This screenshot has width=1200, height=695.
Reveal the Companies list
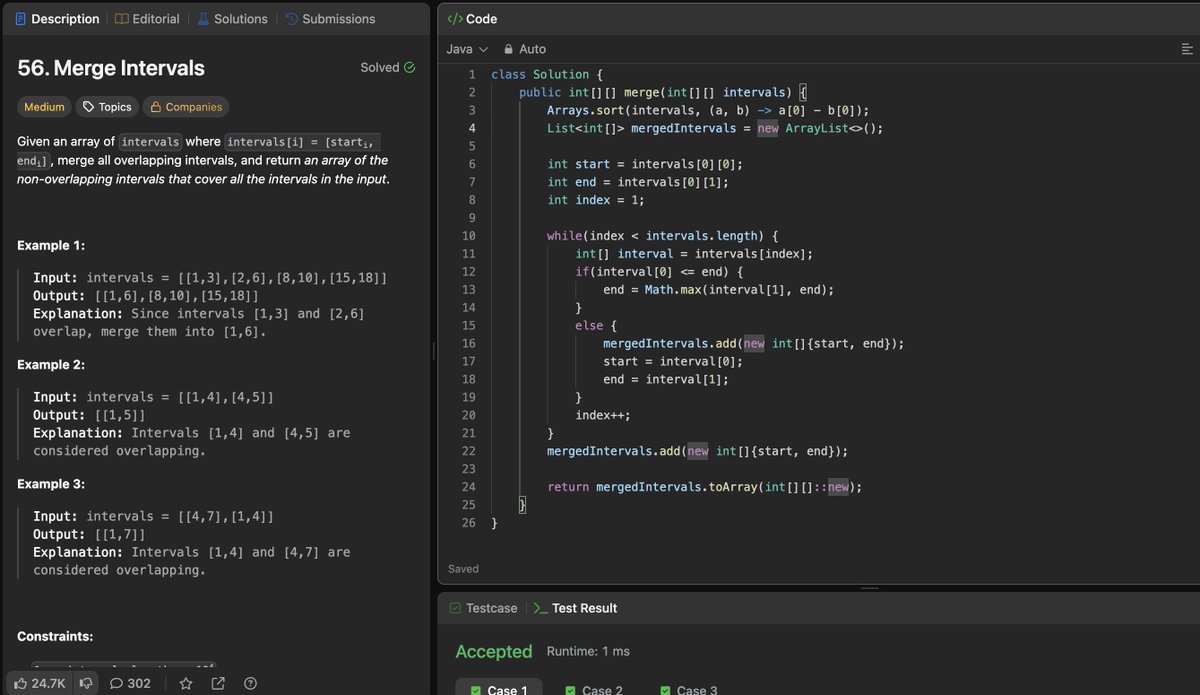(x=185, y=107)
